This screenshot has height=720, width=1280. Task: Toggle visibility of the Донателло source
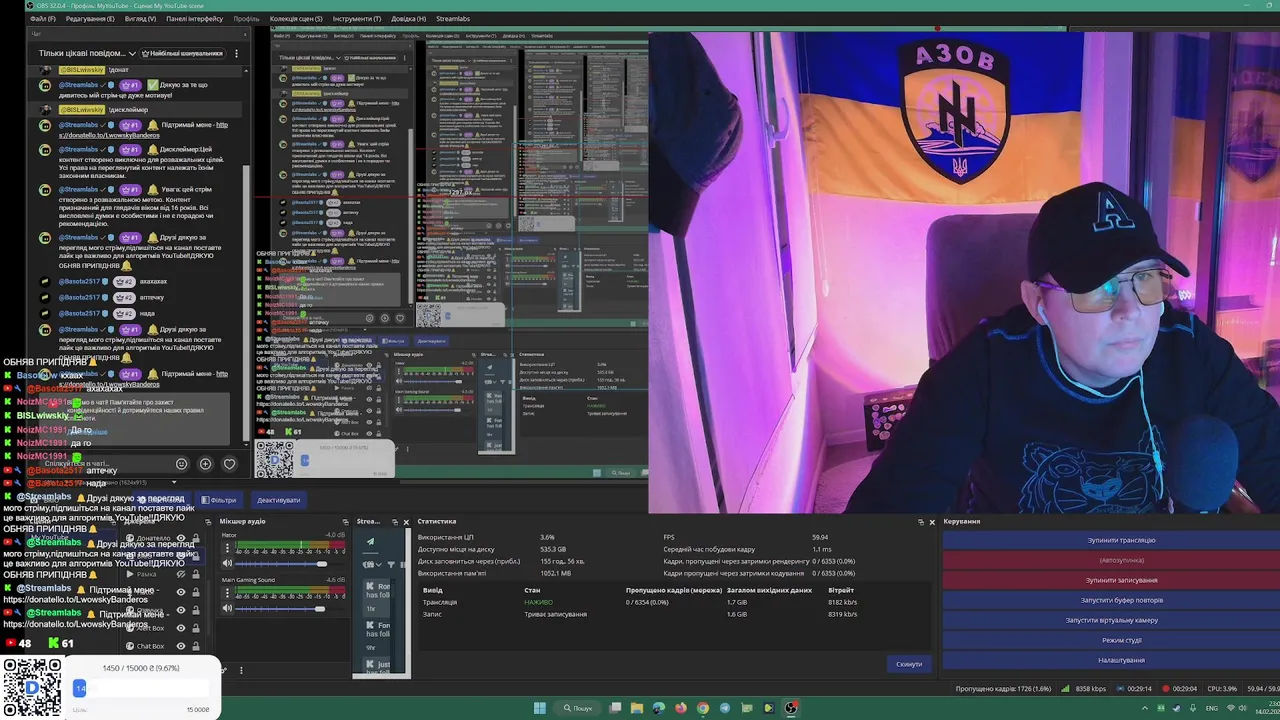point(181,538)
